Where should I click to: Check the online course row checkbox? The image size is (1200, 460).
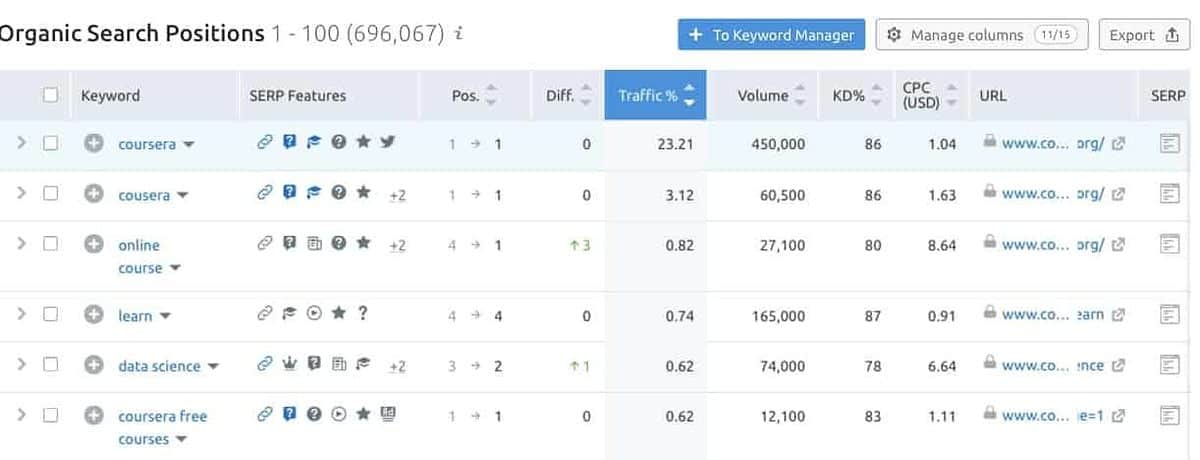click(x=50, y=244)
